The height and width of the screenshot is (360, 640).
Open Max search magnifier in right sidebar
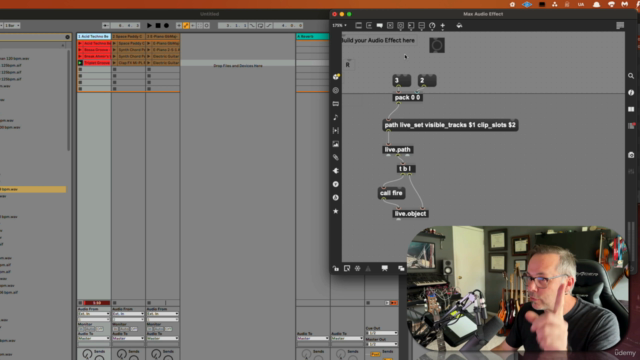tap(631, 76)
